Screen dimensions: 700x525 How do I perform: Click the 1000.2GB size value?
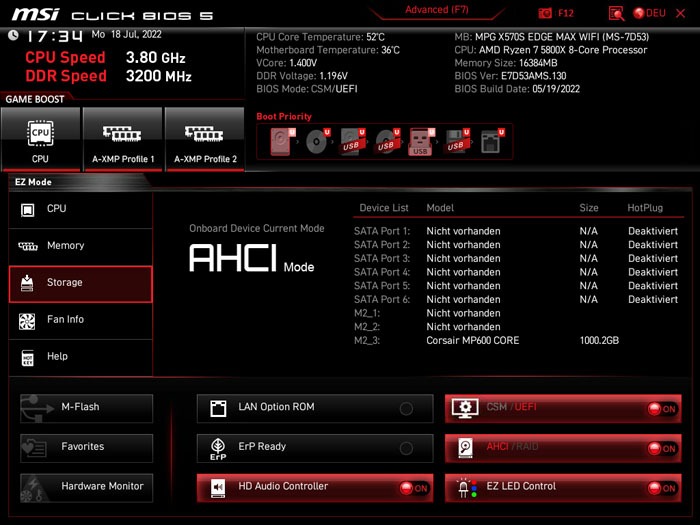coord(599,341)
